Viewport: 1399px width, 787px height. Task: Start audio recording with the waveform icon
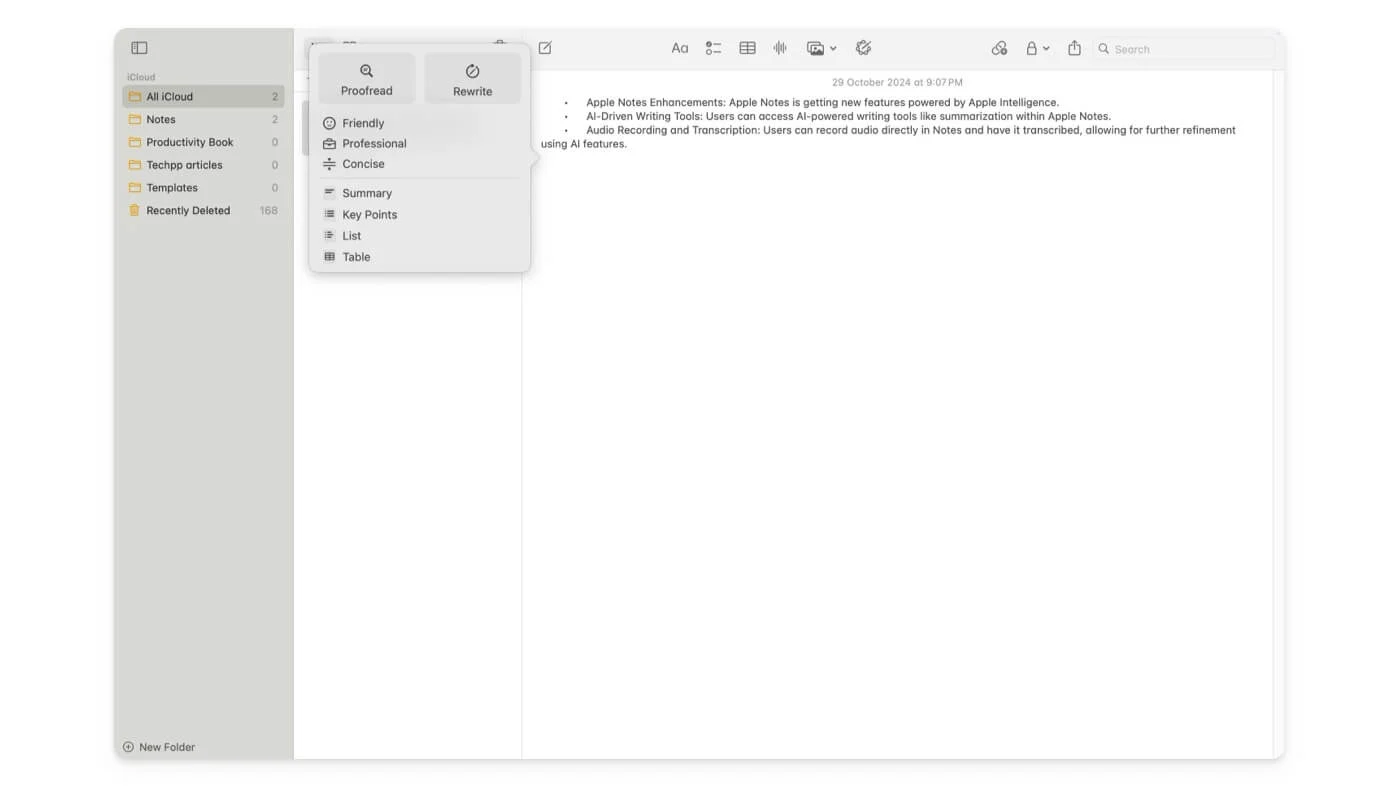pos(780,48)
